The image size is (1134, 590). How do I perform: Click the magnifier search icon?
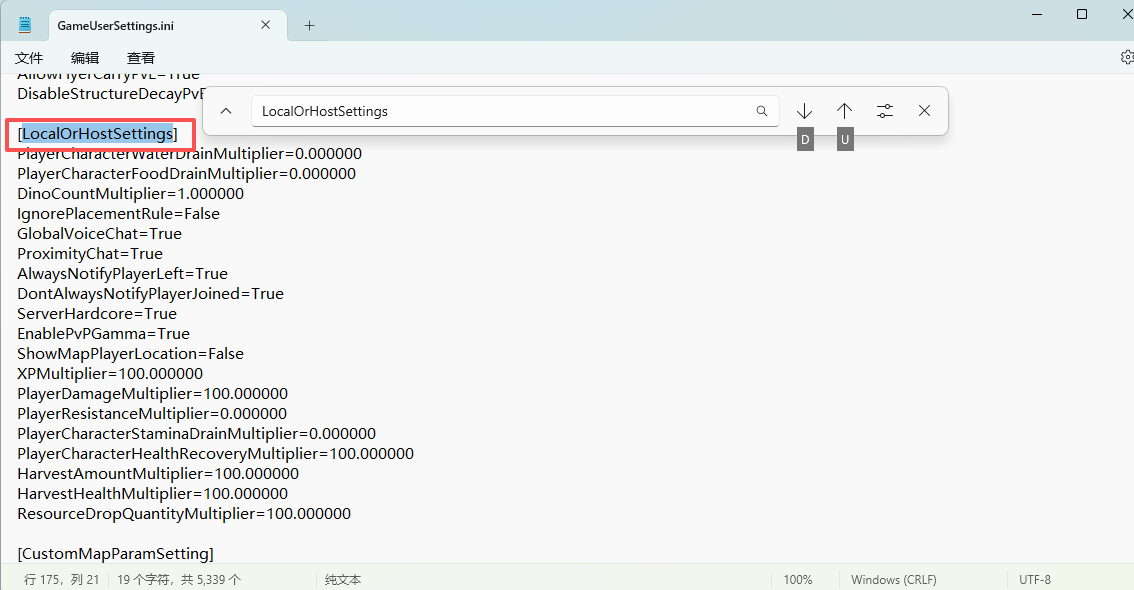(x=762, y=111)
